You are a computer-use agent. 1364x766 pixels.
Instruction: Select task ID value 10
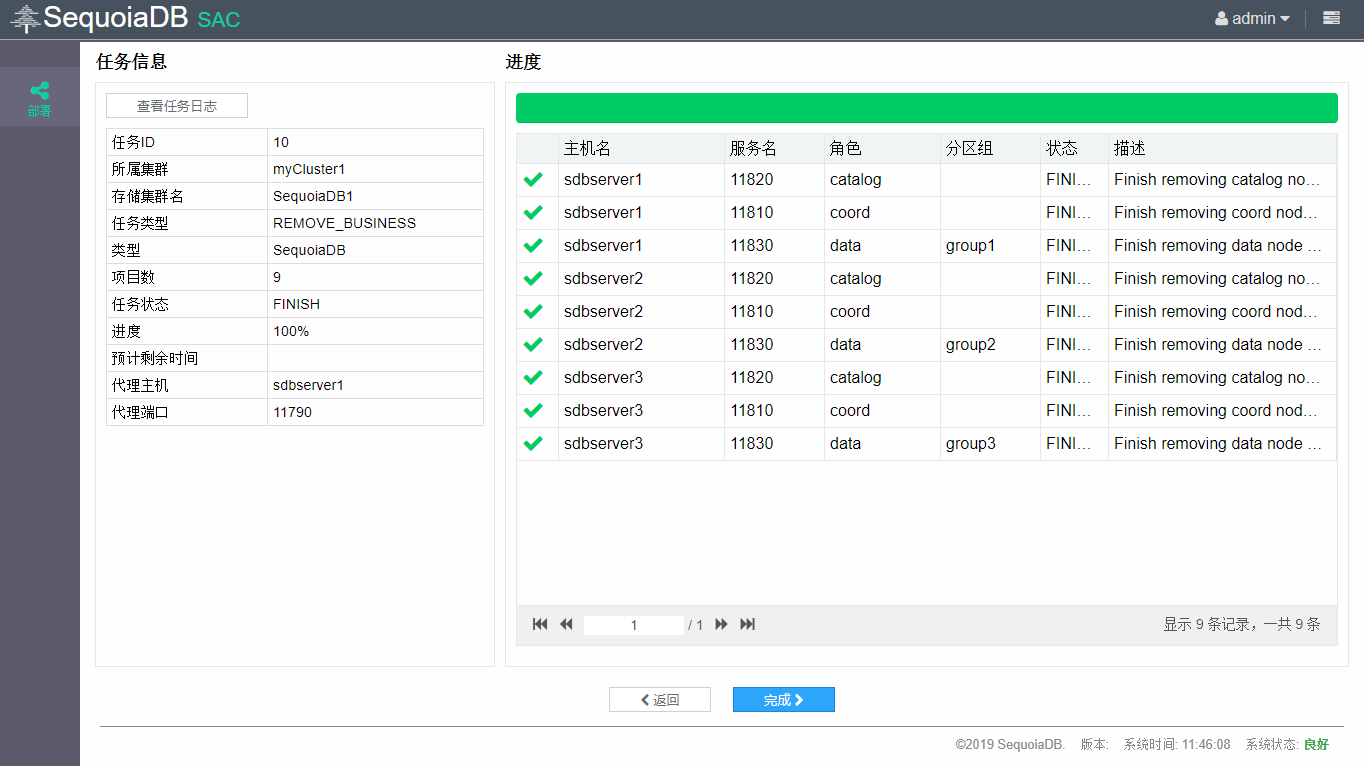(281, 142)
